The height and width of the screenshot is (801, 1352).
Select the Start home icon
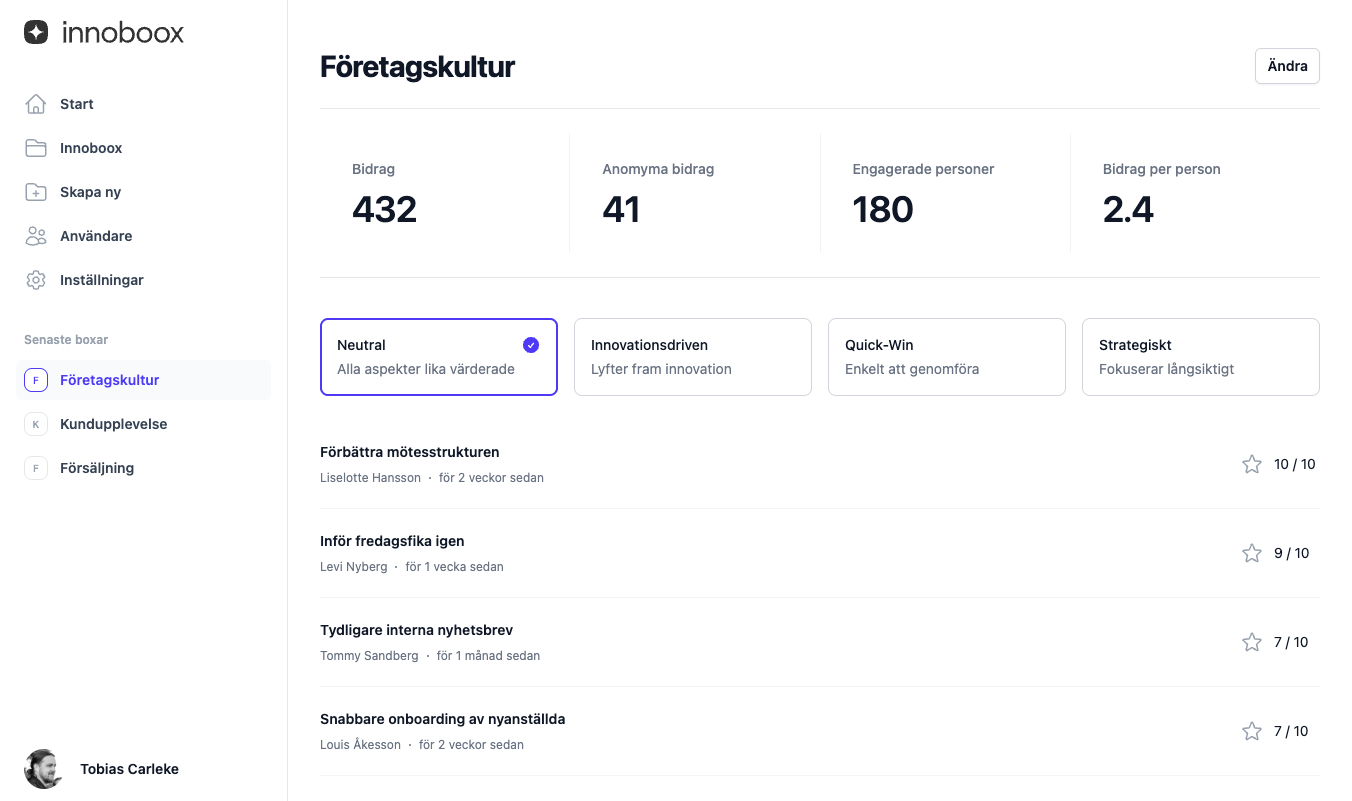[x=36, y=103]
